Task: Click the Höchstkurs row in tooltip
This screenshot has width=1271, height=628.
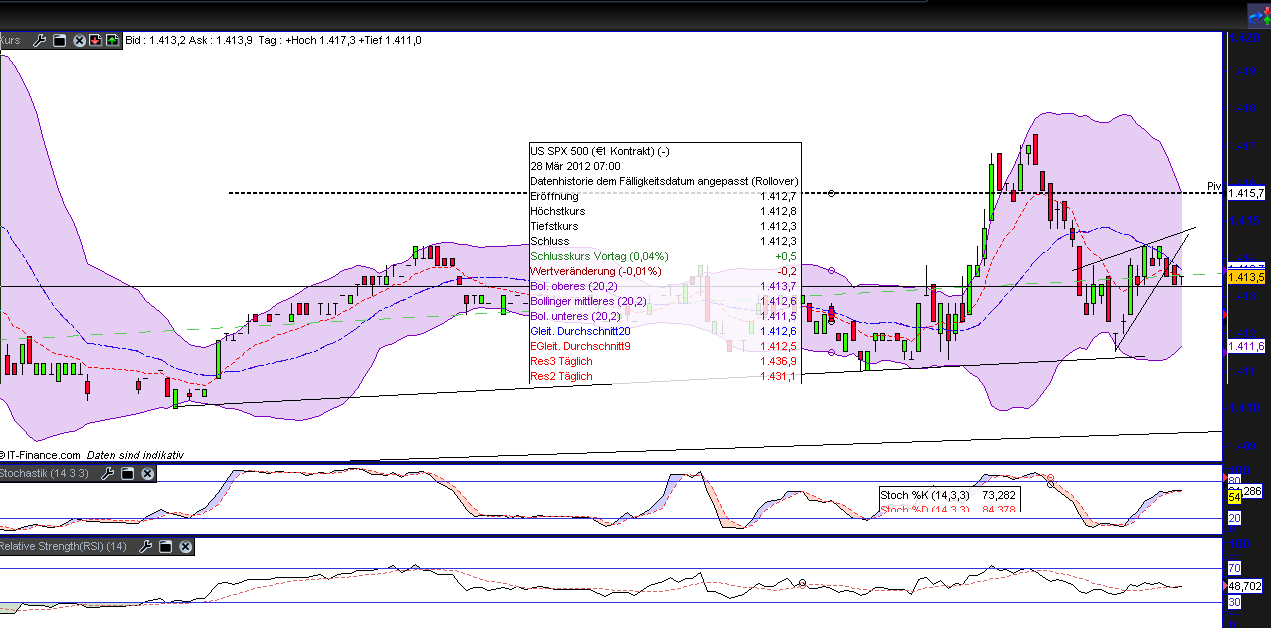Action: (x=664, y=211)
